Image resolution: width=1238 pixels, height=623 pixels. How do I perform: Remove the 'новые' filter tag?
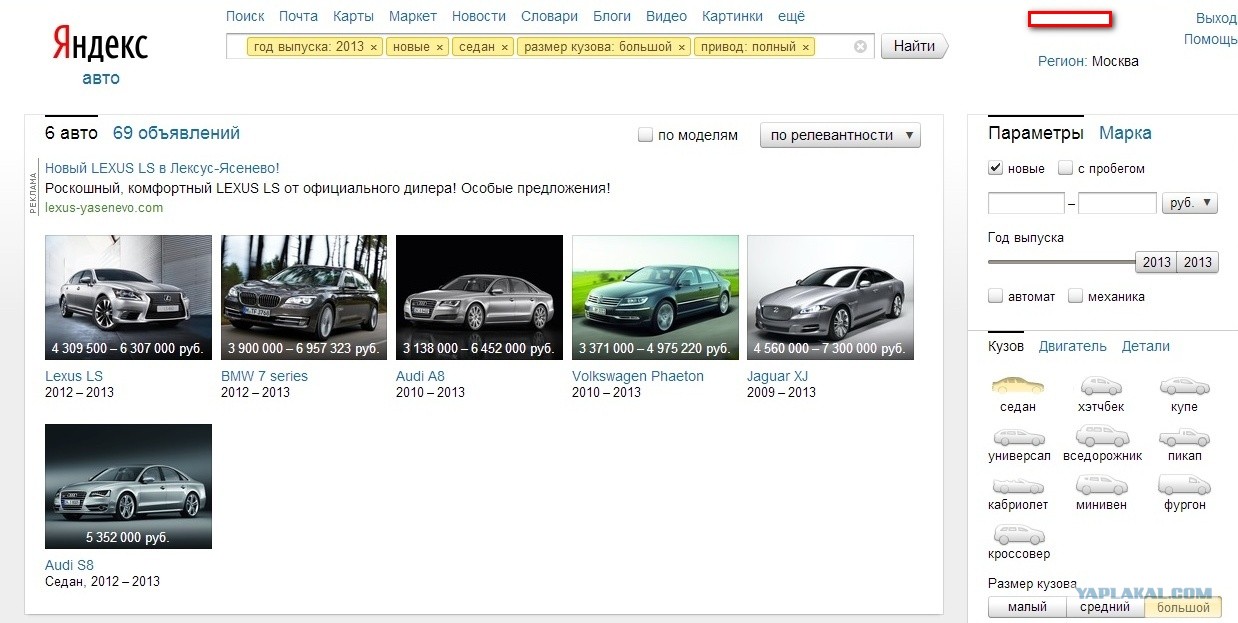pyautogui.click(x=439, y=47)
